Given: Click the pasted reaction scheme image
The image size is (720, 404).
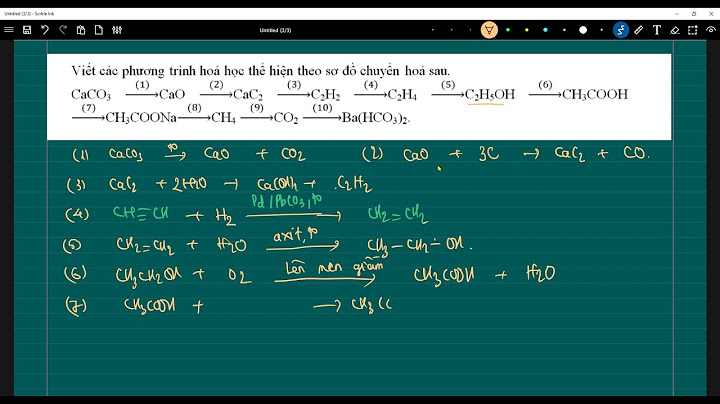Looking at the screenshot, I should 359,97.
